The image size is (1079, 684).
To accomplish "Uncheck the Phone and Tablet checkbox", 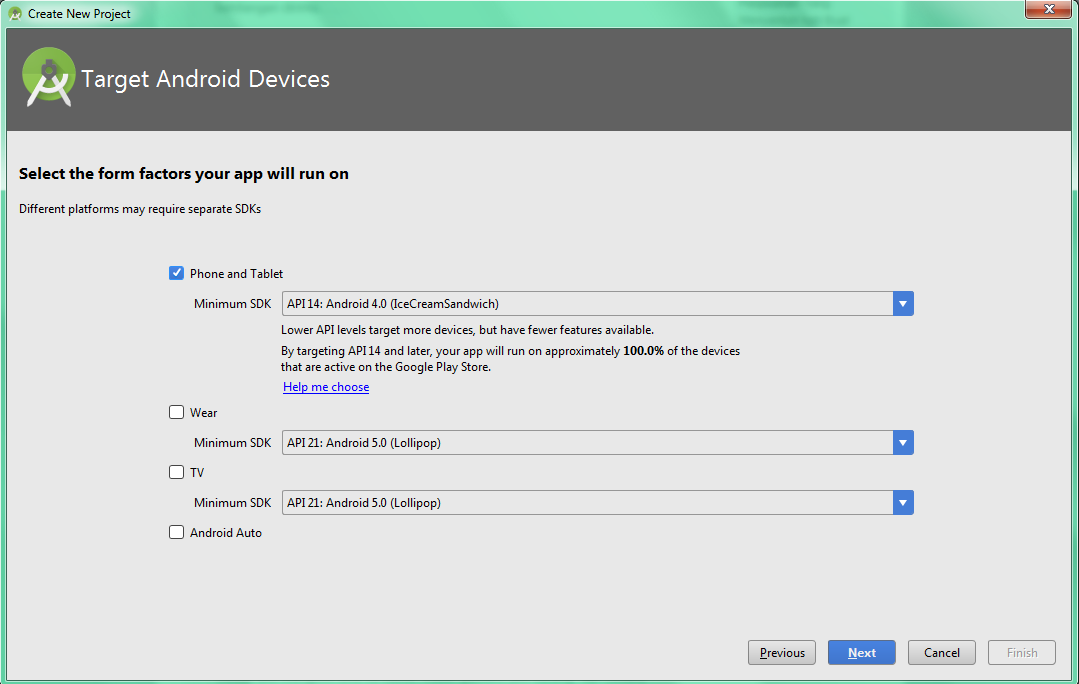I will [176, 273].
